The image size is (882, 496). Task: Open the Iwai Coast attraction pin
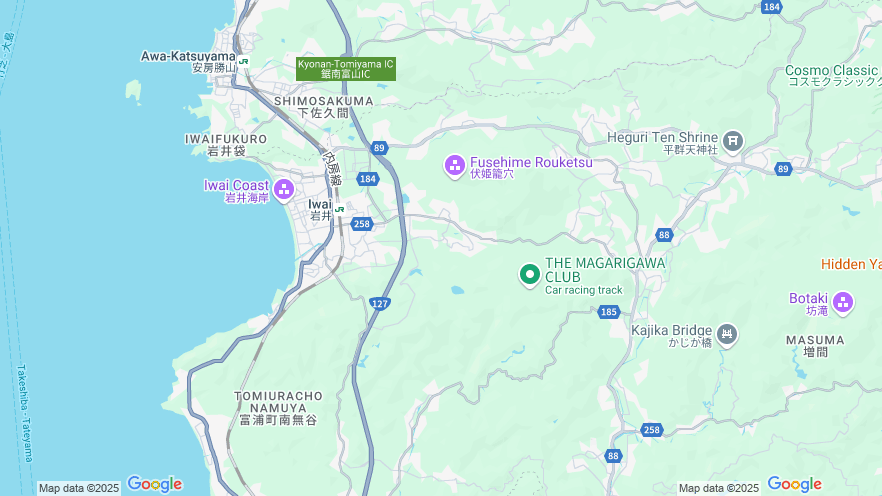click(284, 190)
